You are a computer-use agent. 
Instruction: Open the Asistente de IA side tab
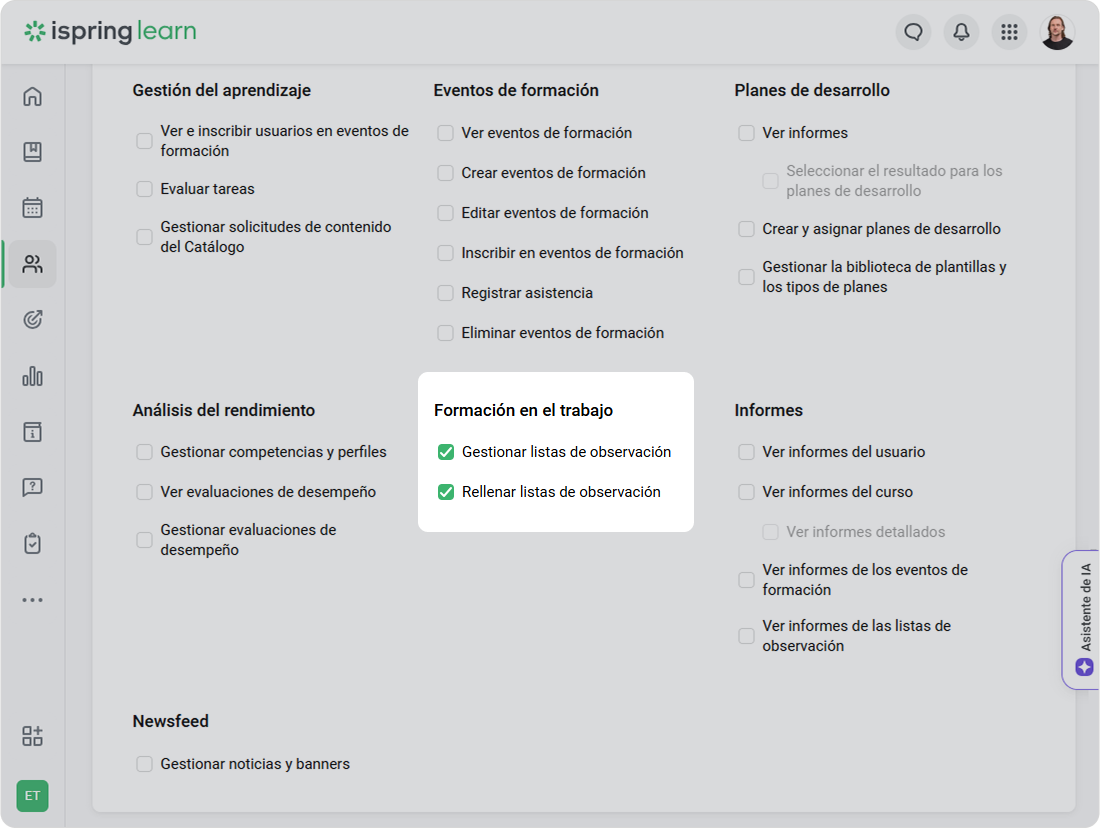(1084, 620)
